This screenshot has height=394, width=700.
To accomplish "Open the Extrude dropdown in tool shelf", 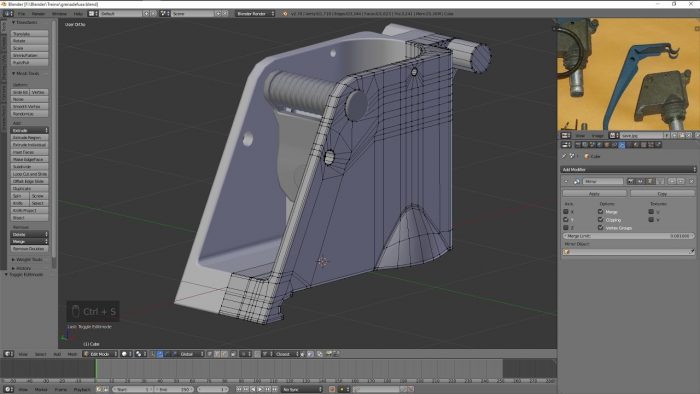I will (x=29, y=130).
